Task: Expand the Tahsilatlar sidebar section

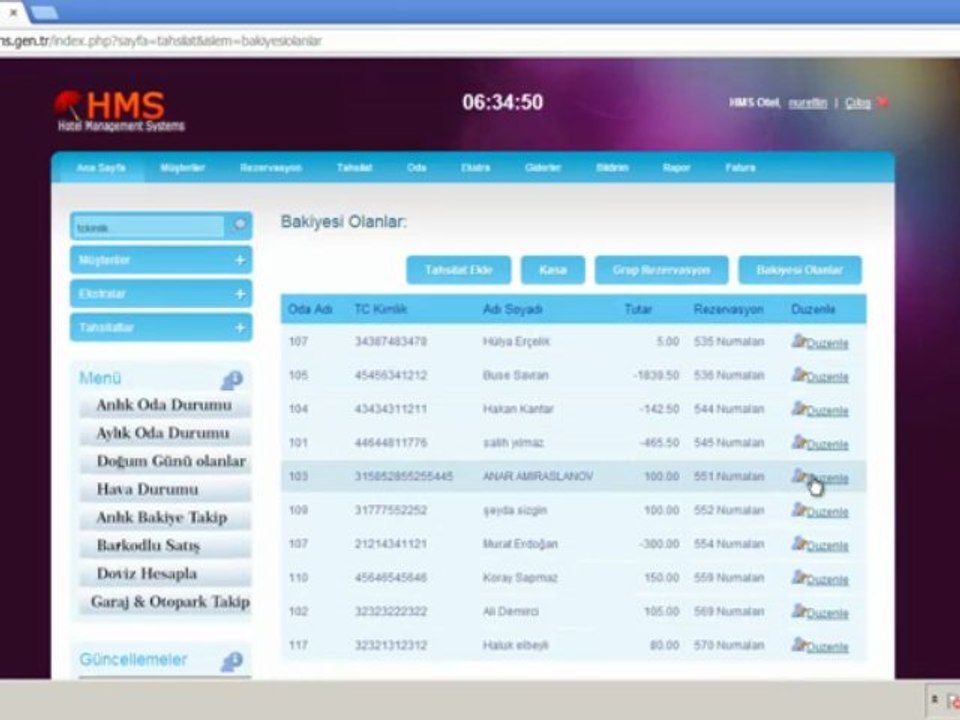Action: pos(161,328)
